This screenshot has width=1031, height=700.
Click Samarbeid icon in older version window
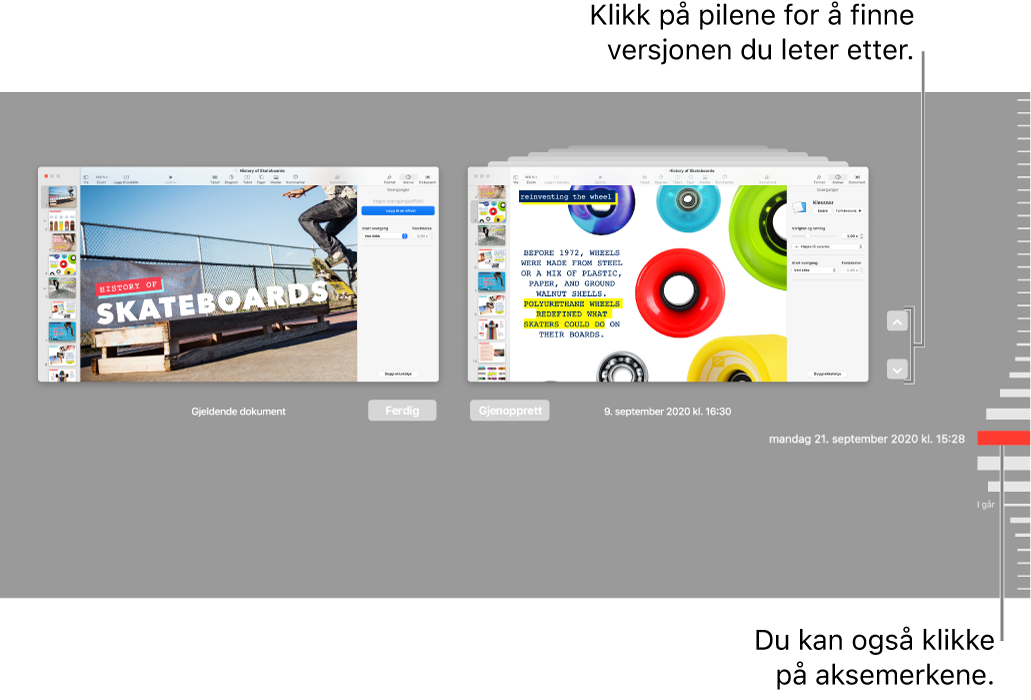point(767,179)
